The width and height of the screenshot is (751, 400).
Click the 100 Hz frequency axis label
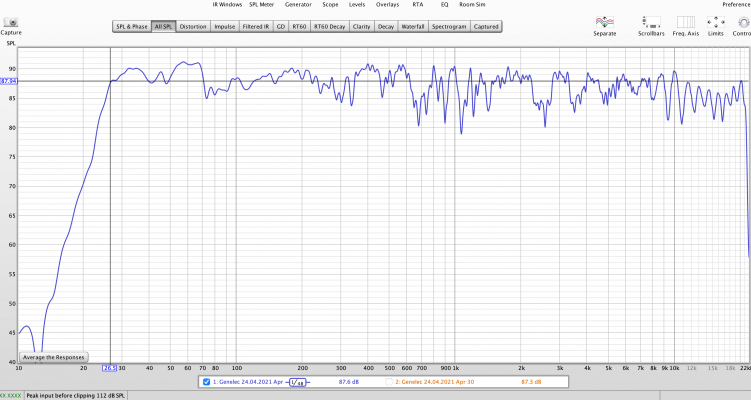pos(237,368)
